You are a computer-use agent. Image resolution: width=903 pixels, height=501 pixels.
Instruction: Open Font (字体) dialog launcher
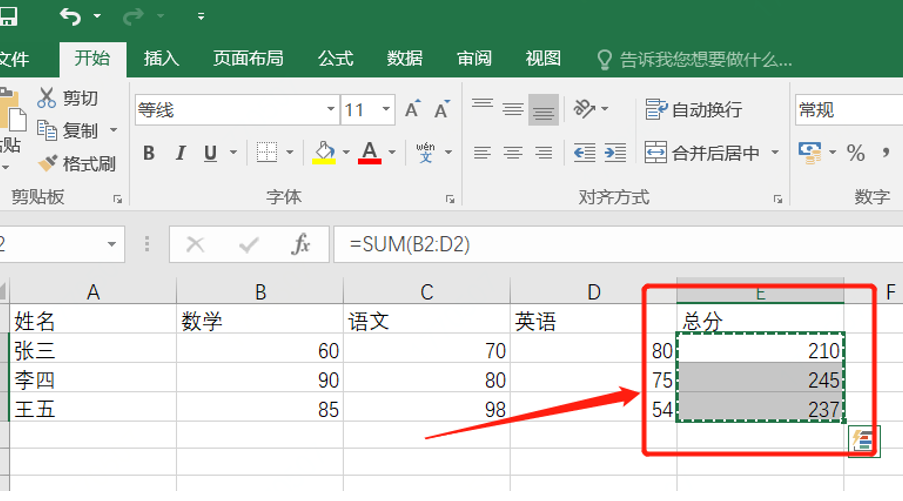tap(450, 199)
